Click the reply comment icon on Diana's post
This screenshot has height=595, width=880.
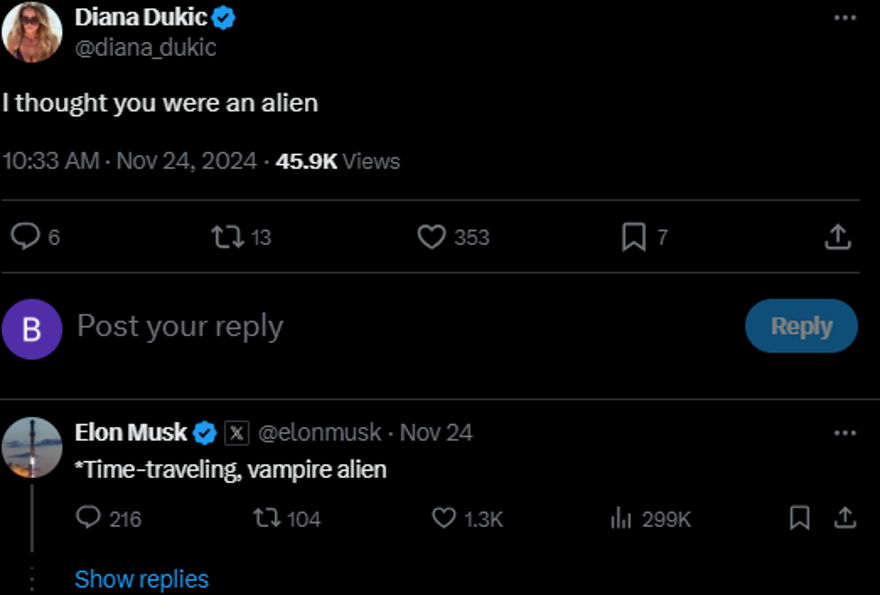point(24,237)
